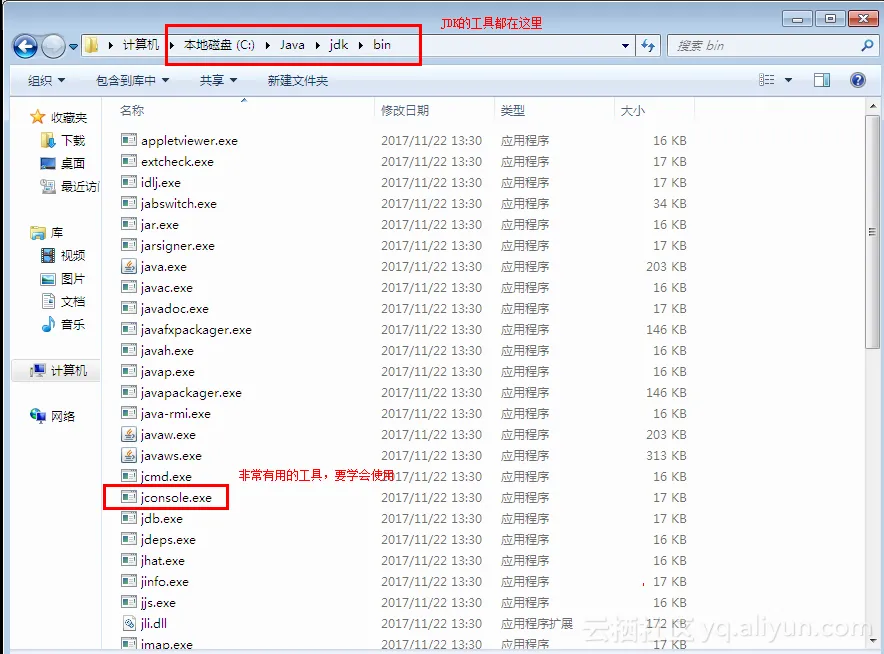Screen dimensions: 884x654
Task: Sort by the 修改日期 column header
Action: click(405, 111)
